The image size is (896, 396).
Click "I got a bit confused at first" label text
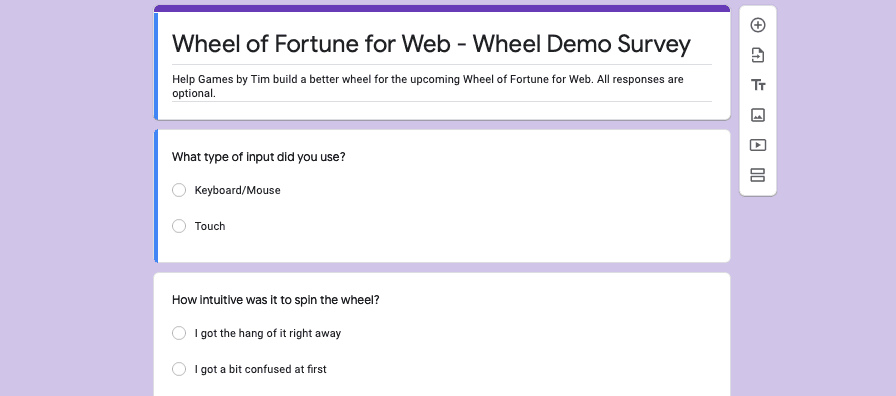[261, 369]
